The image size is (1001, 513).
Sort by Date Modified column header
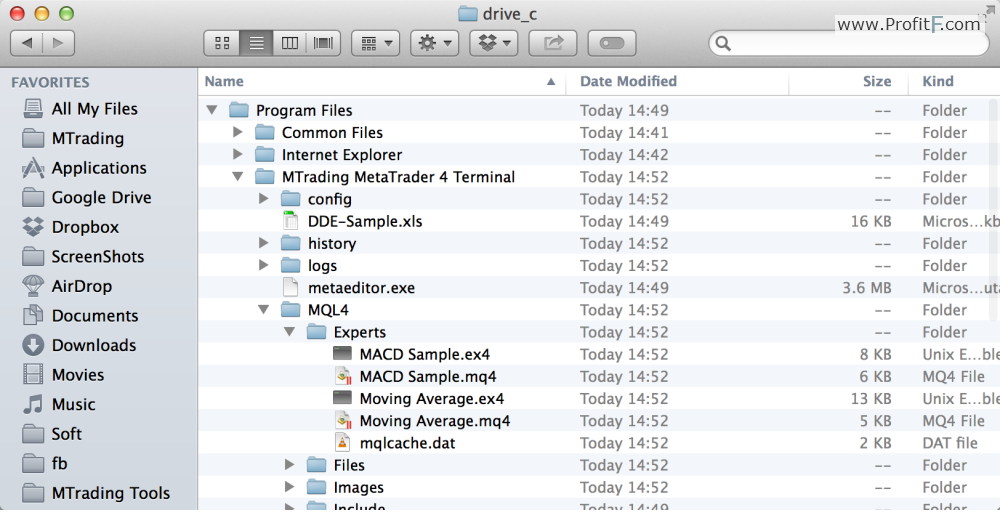[677, 81]
